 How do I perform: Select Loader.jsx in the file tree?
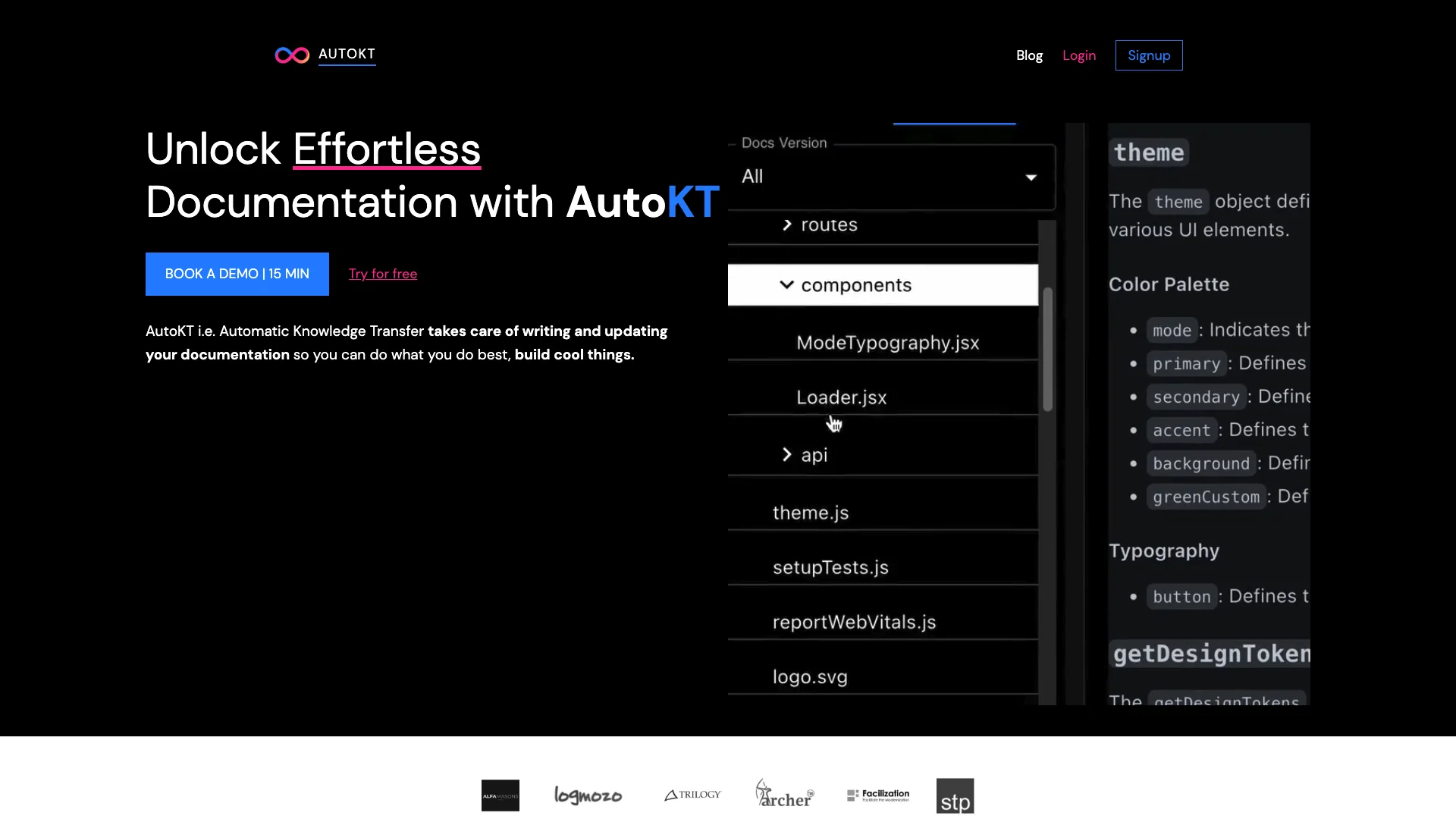pos(841,397)
